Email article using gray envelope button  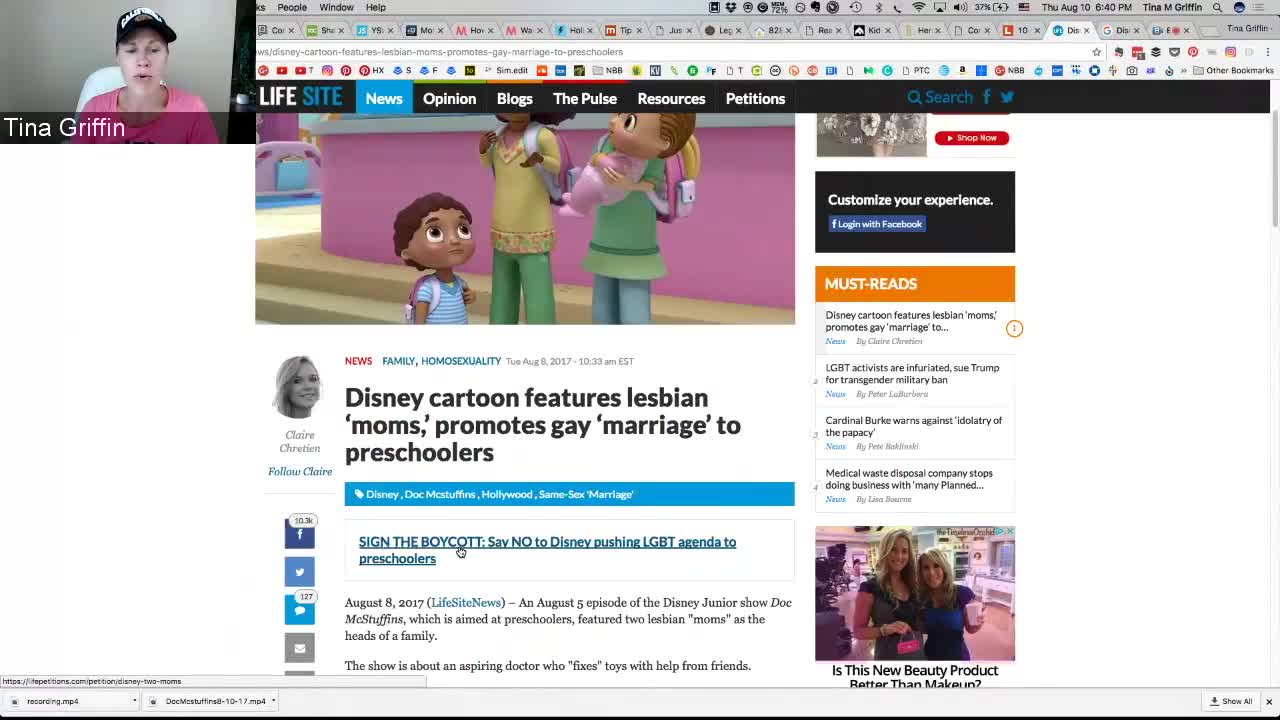click(299, 648)
